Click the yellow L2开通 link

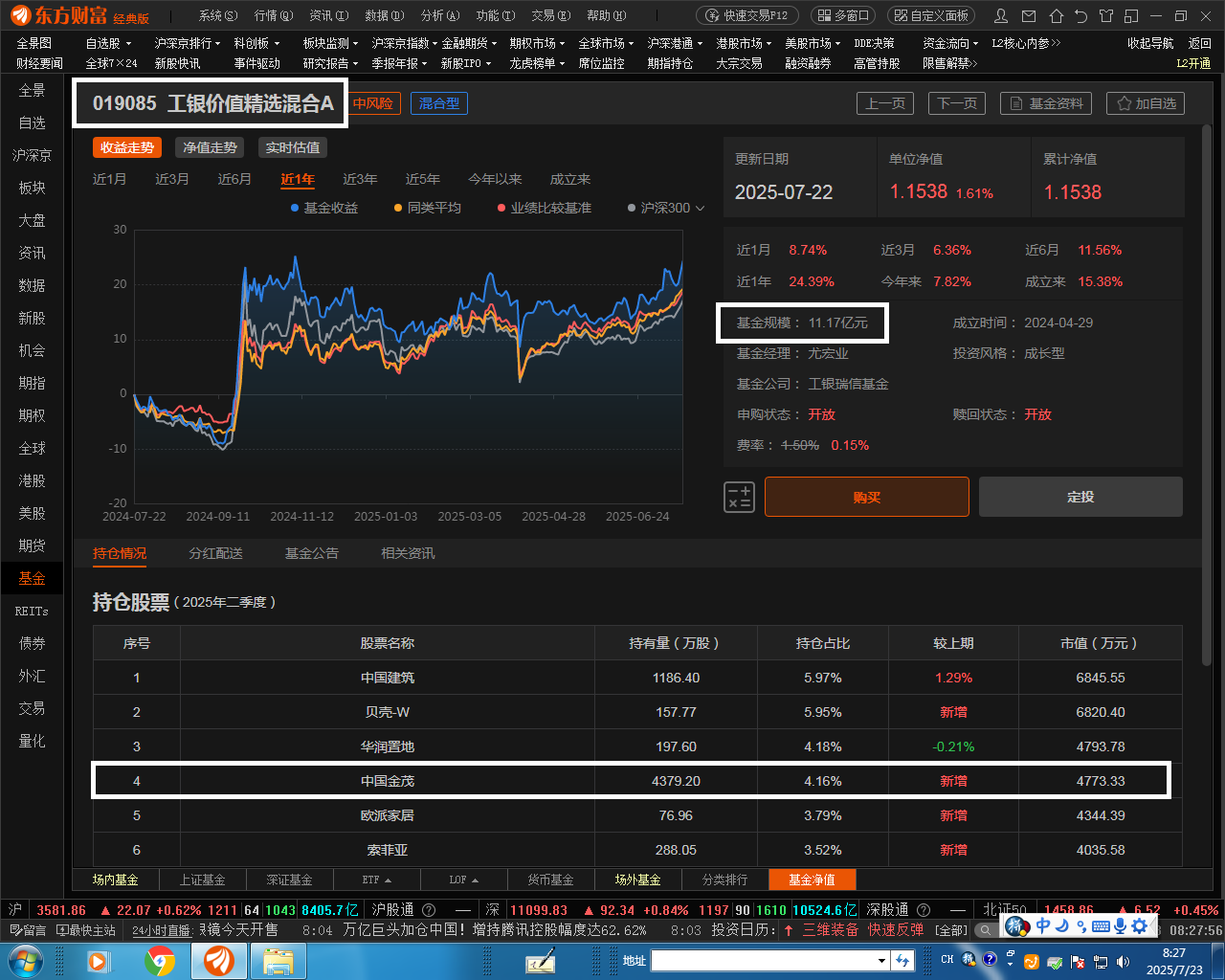[x=1193, y=63]
